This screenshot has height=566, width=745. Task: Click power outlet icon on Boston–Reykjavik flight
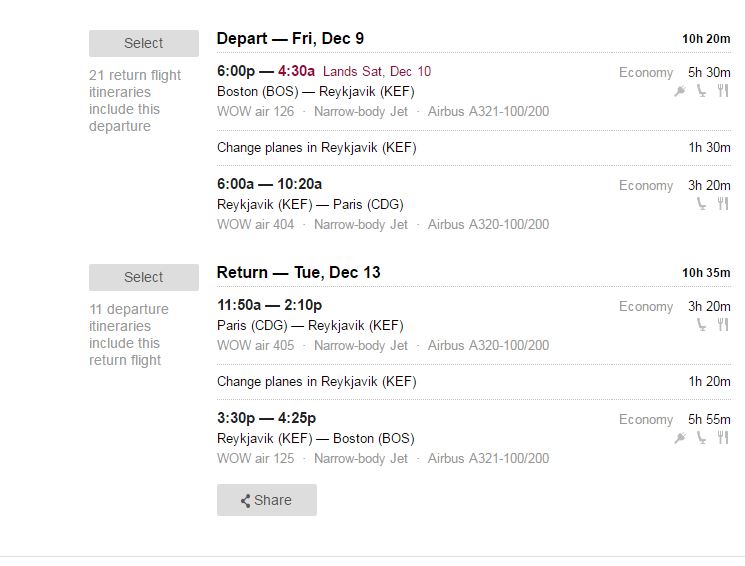[680, 90]
